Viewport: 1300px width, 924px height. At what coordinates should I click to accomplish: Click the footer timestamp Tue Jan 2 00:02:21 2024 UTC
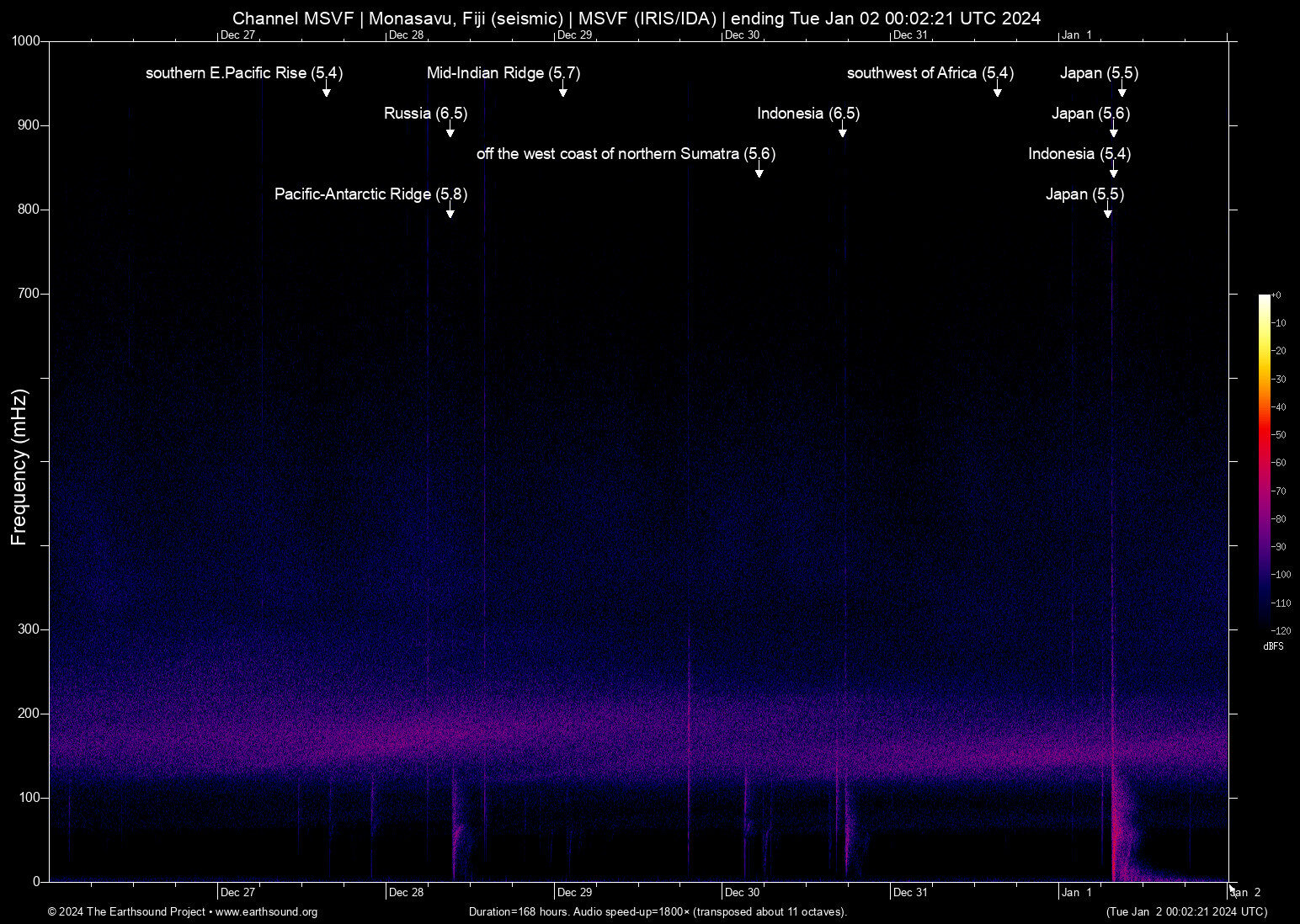1186,912
